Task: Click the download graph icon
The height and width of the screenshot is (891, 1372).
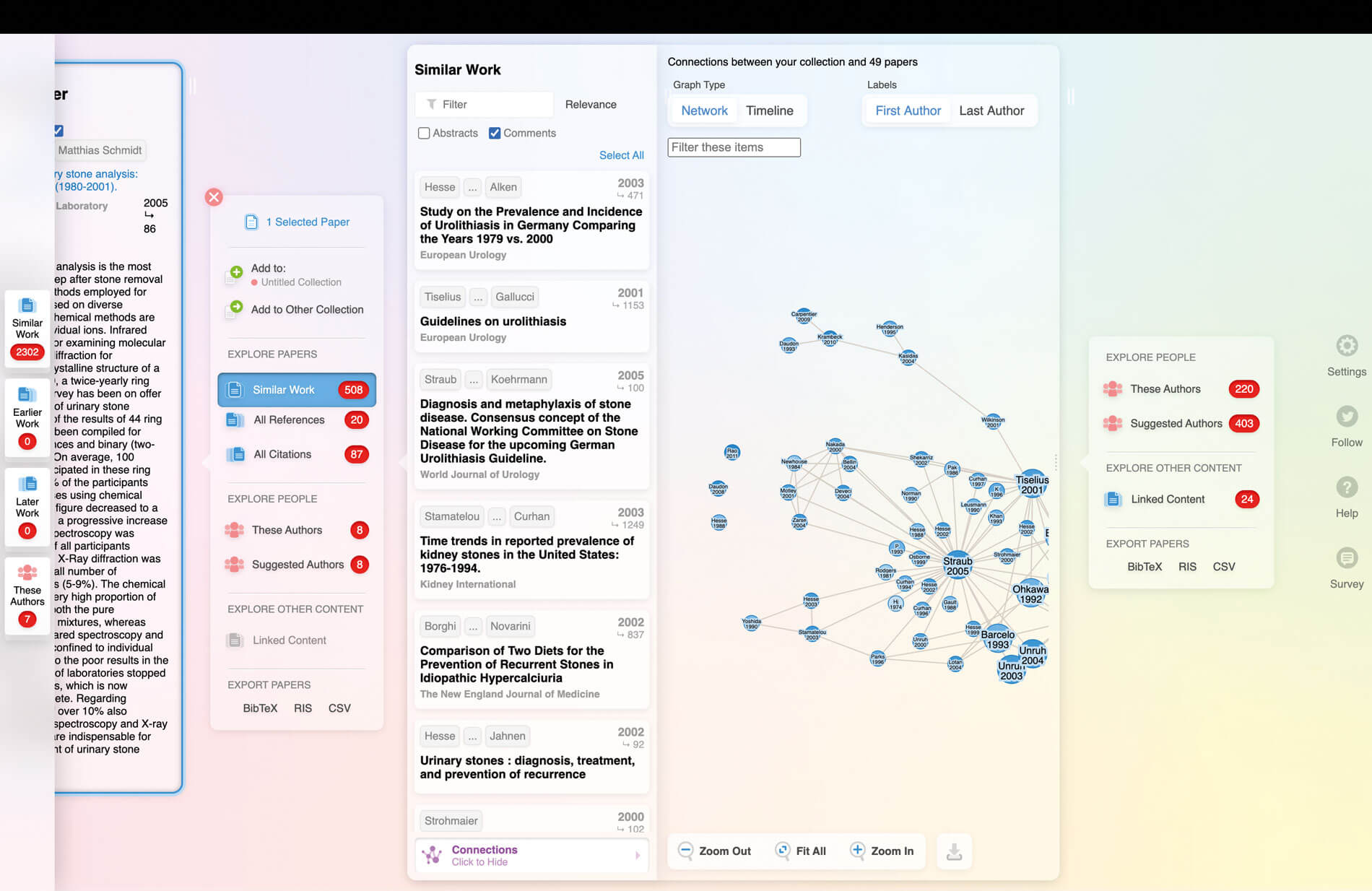Action: pyautogui.click(x=954, y=851)
